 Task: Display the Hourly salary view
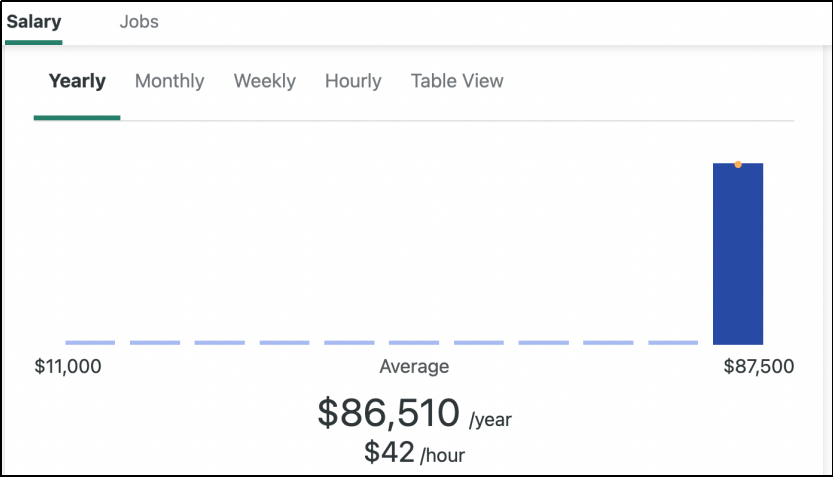[353, 81]
